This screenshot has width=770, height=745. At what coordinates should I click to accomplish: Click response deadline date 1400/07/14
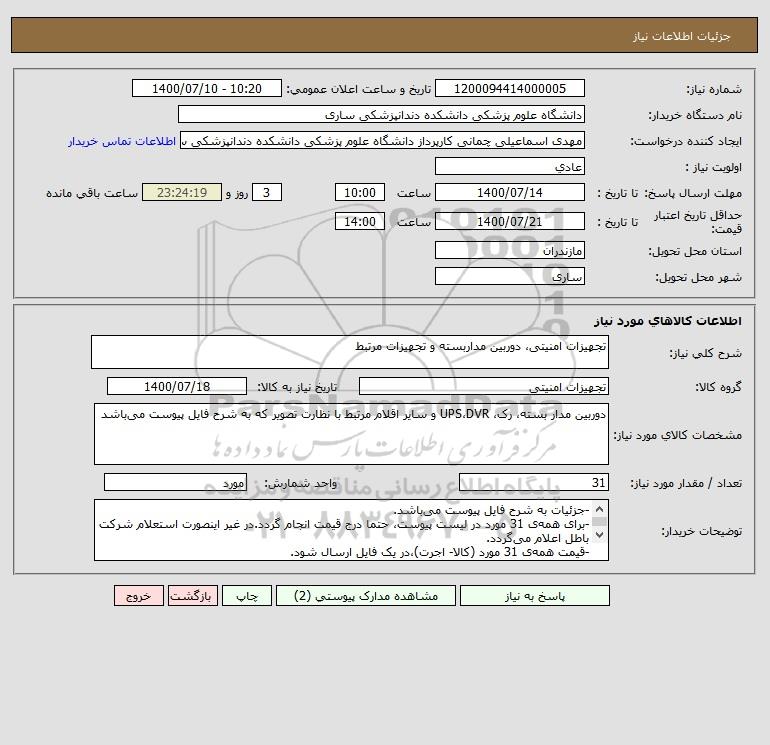(x=510, y=193)
